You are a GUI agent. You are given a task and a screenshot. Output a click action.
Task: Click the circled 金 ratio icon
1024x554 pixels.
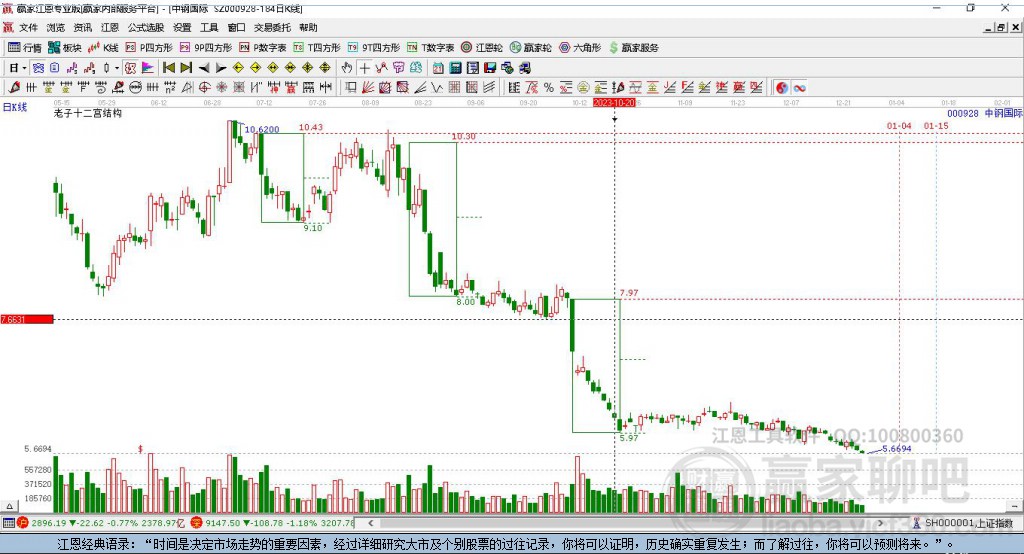click(583, 87)
